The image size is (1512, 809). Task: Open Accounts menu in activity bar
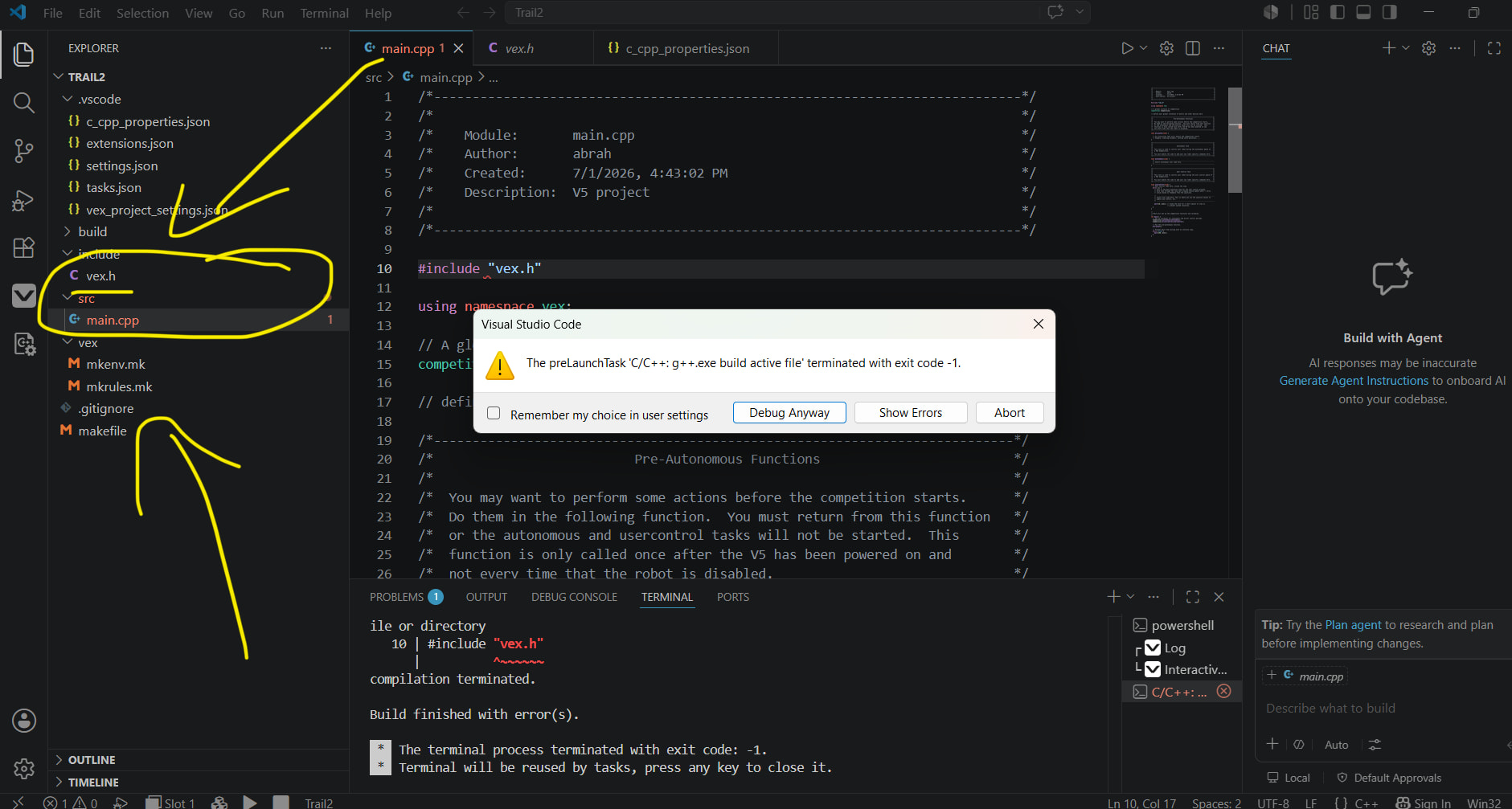point(23,721)
